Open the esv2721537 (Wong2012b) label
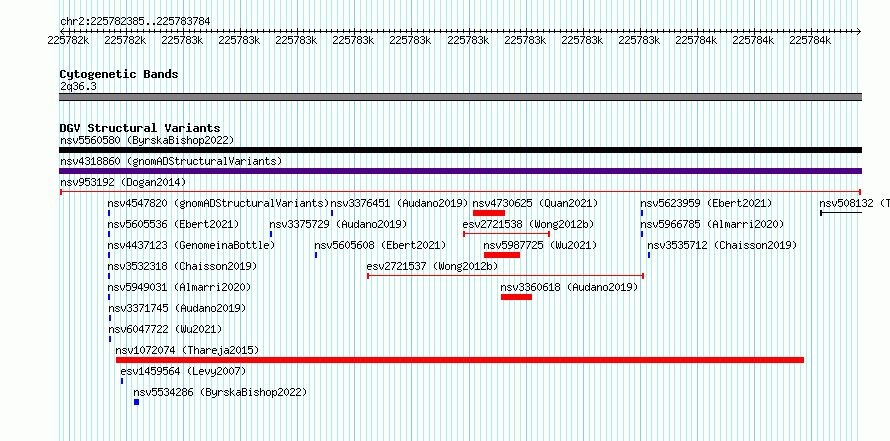Image resolution: width=890 pixels, height=441 pixels. tap(432, 266)
